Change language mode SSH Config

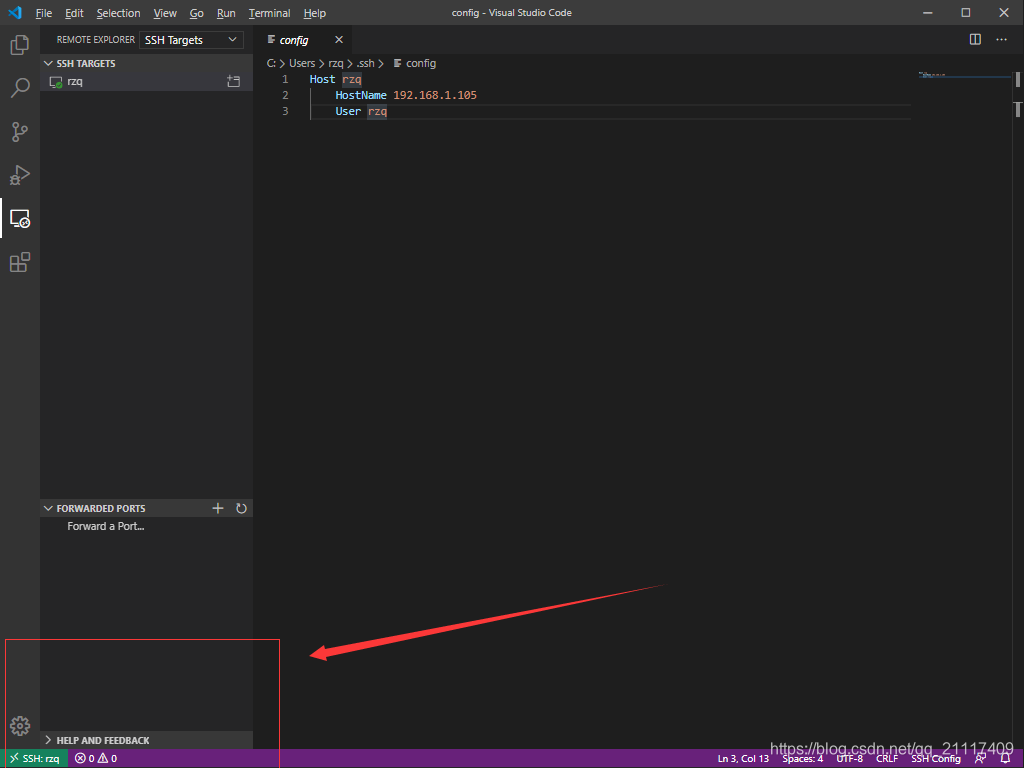(936, 759)
